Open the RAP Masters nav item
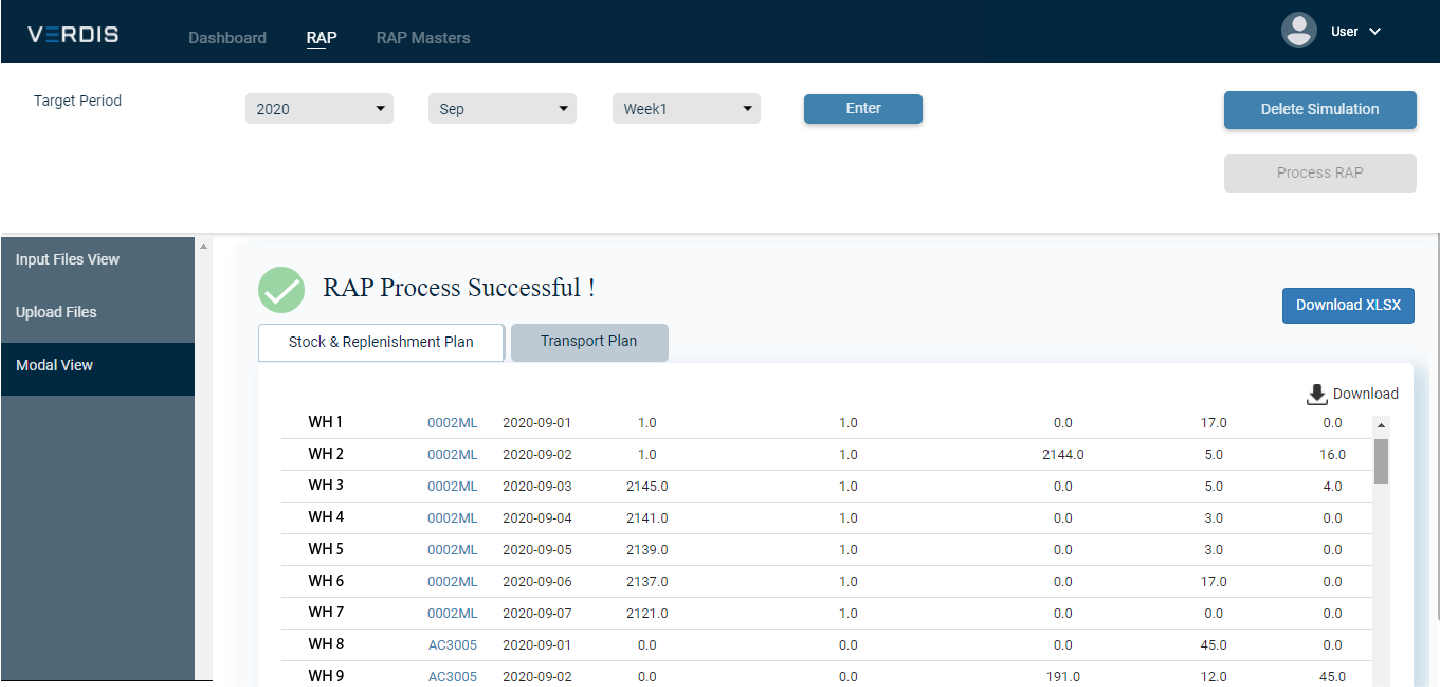The width and height of the screenshot is (1440, 687). point(423,38)
